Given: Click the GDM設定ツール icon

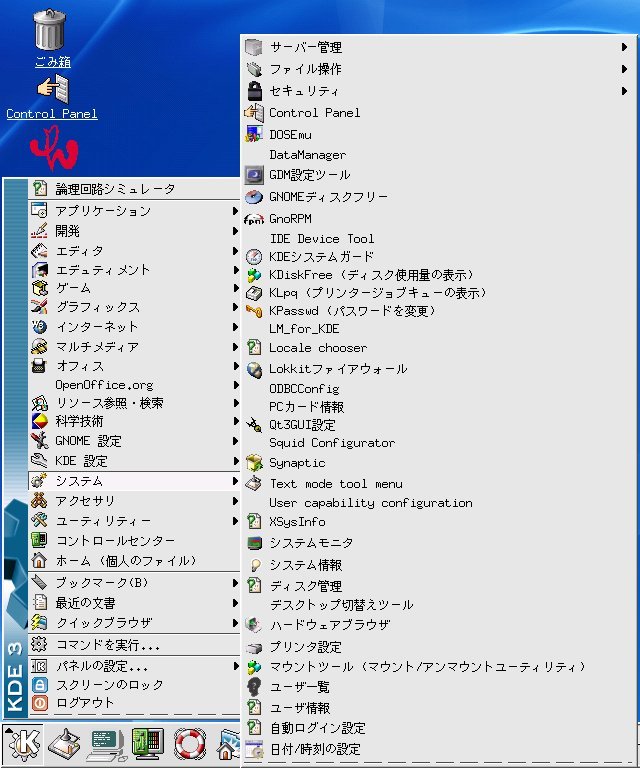Looking at the screenshot, I should click(254, 175).
